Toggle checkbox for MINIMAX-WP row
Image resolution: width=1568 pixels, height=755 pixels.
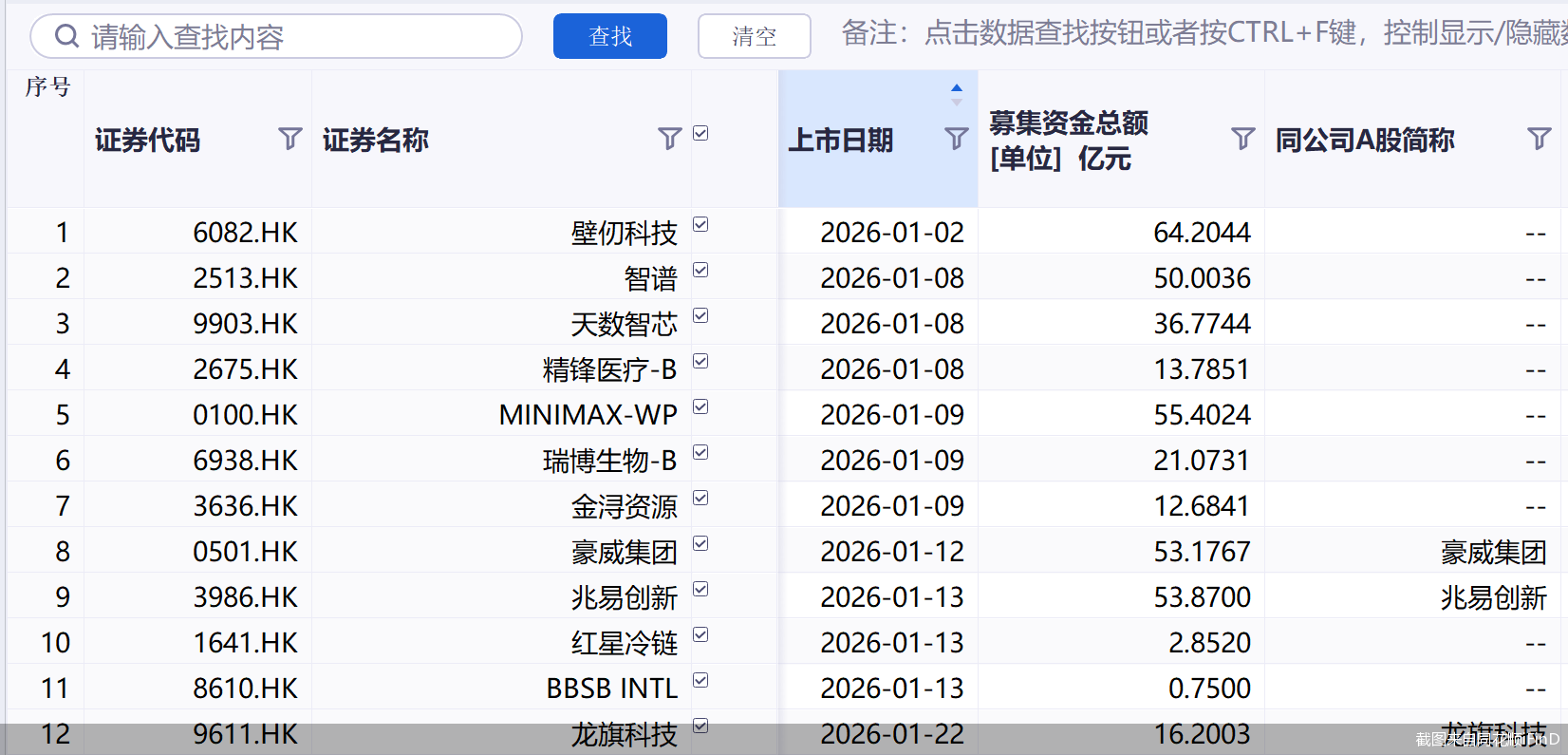click(x=700, y=406)
